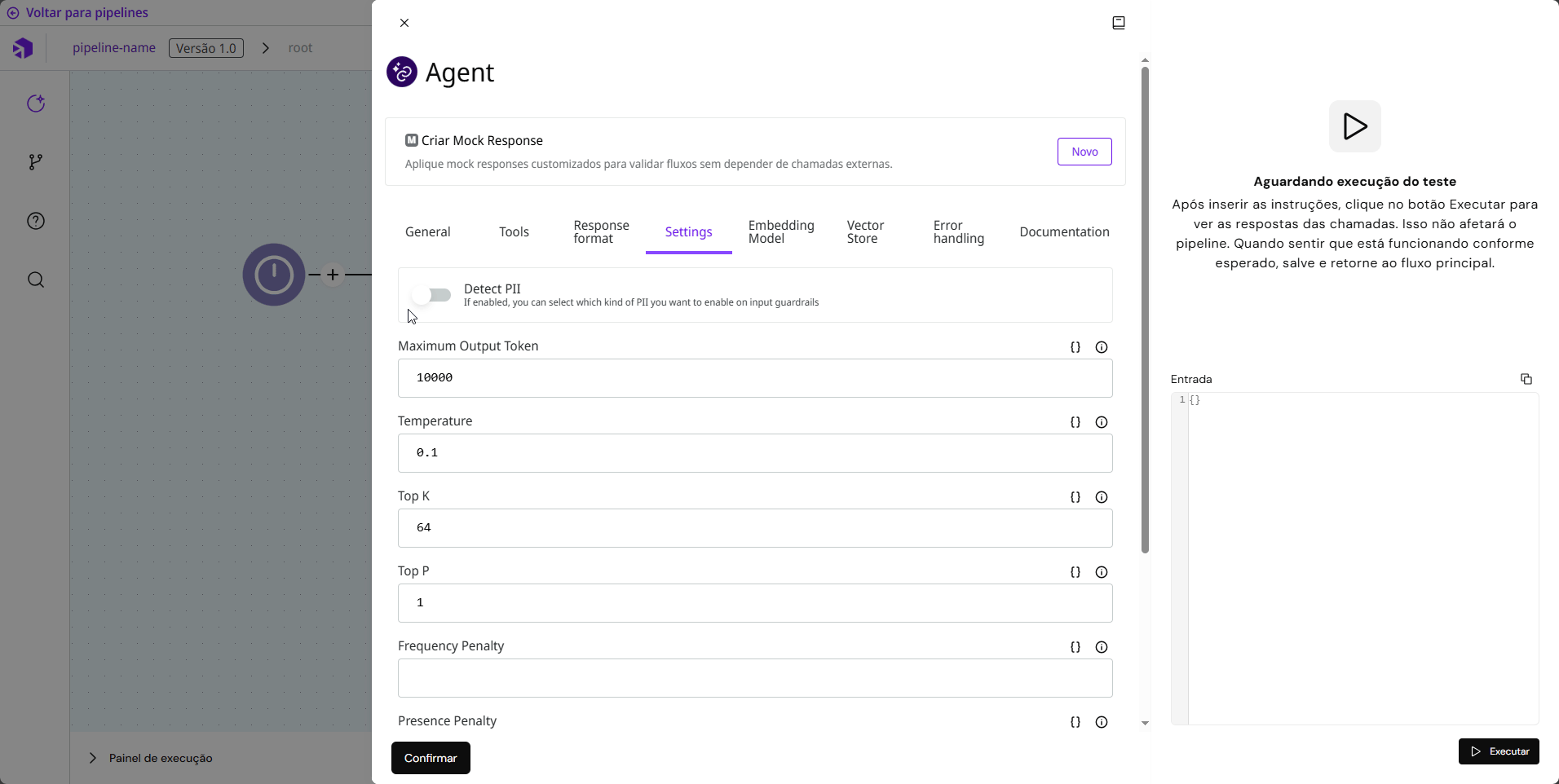Click the curly braces icon for Temperature
Screen dimensions: 1559x784
point(1075,422)
